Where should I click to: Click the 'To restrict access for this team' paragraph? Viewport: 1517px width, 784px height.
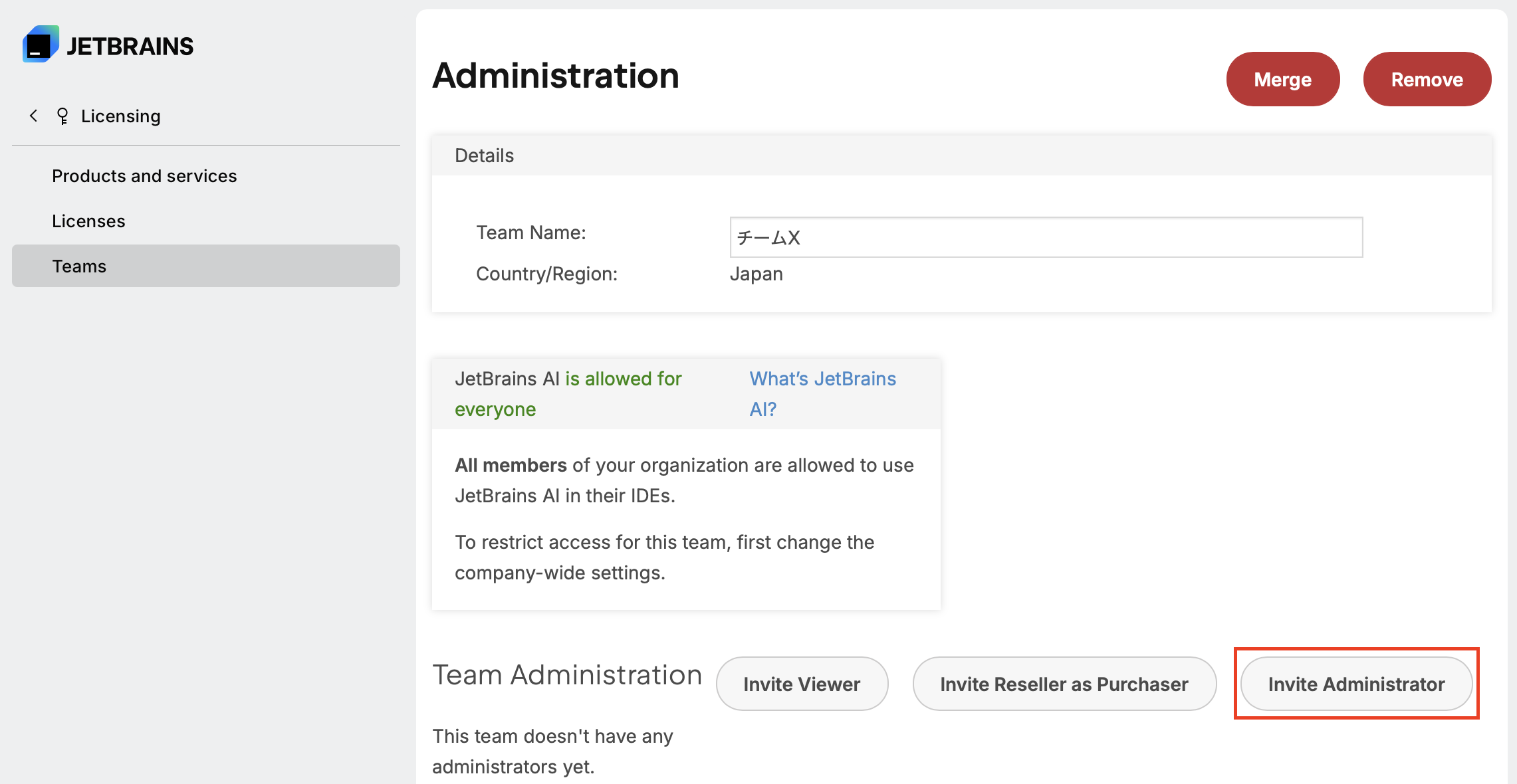[665, 557]
